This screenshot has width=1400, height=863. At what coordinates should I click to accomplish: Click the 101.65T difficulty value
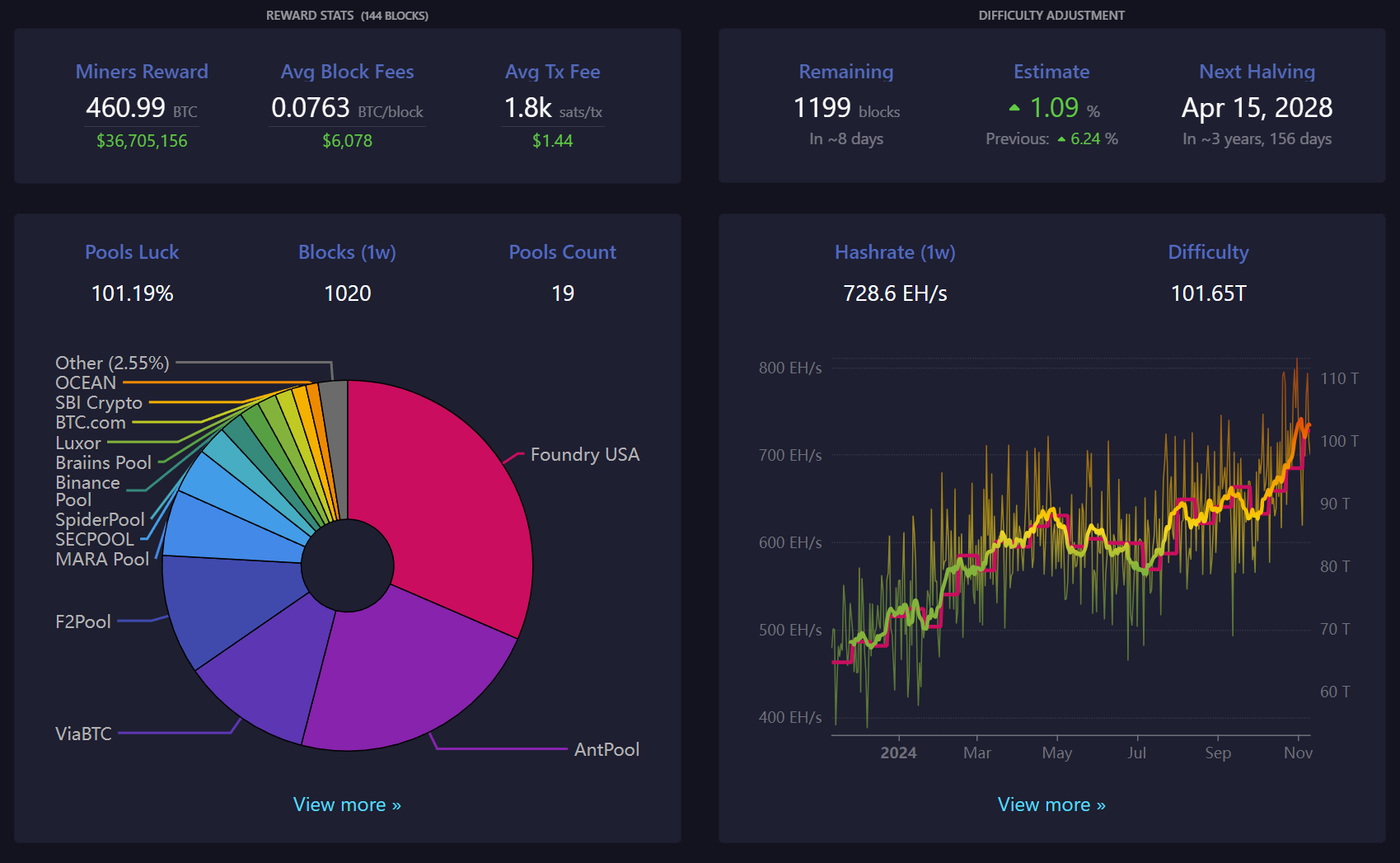coord(1208,293)
